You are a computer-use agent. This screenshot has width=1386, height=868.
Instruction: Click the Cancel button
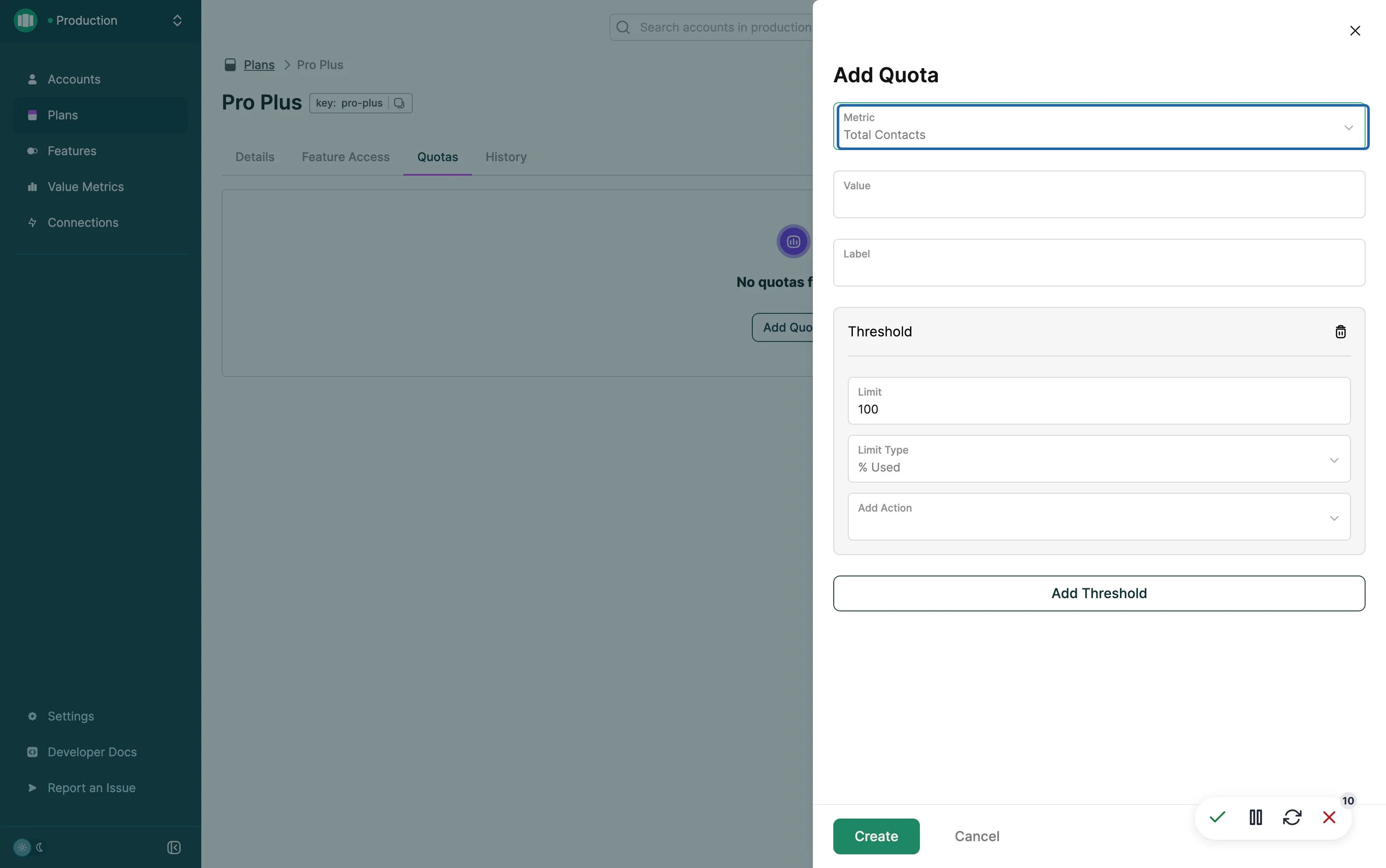pos(977,836)
